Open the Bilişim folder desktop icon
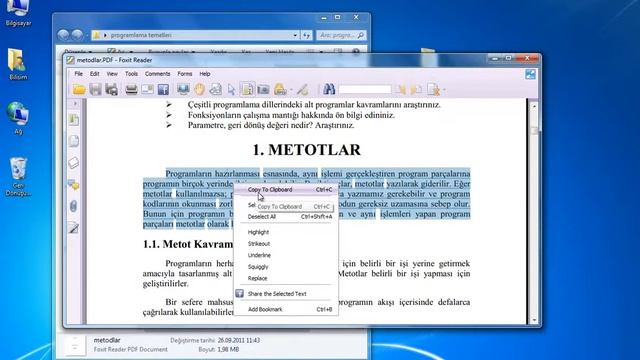 (18, 64)
